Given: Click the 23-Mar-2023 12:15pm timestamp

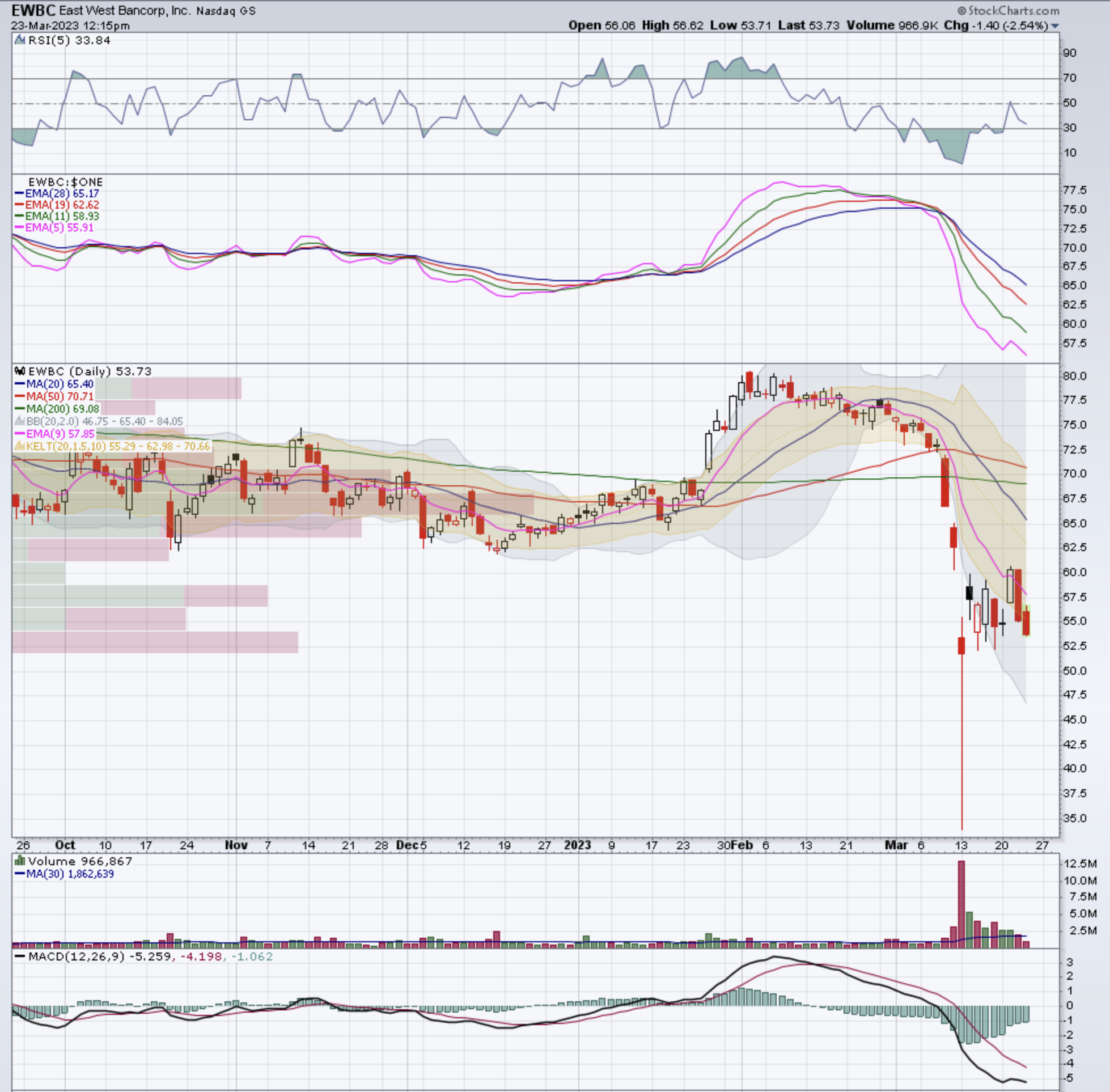Looking at the screenshot, I should (x=70, y=26).
